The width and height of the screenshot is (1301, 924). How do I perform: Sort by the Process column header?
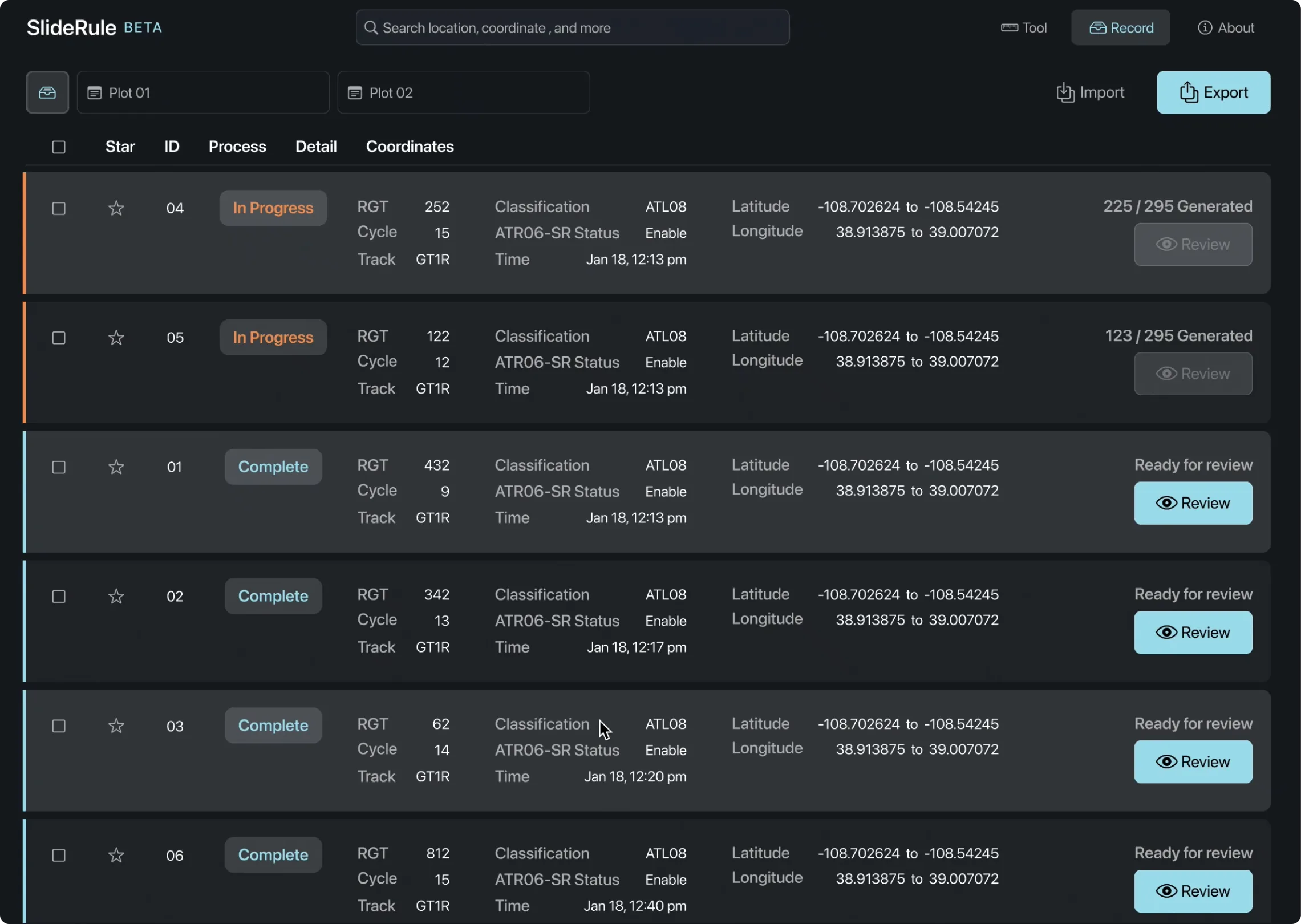(237, 147)
